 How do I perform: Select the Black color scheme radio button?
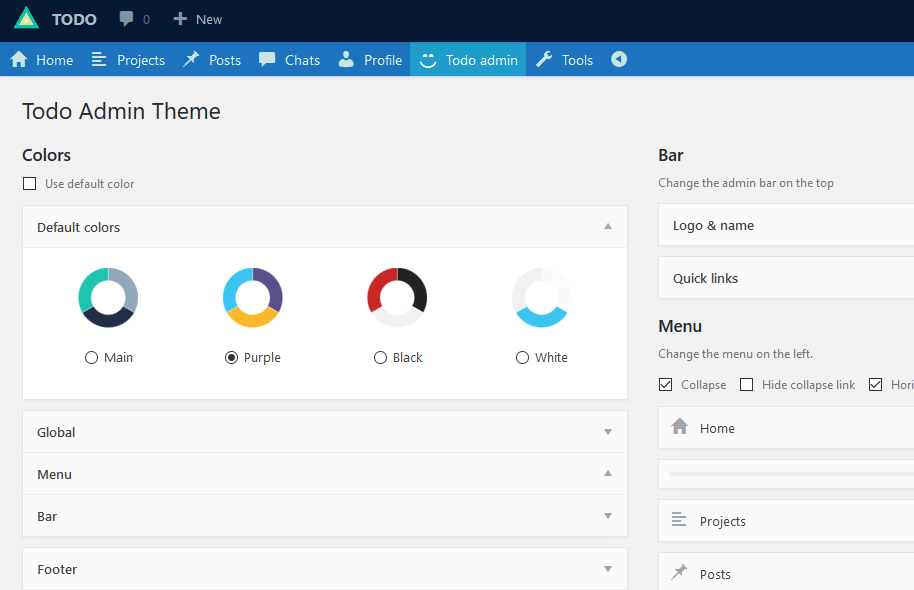[380, 358]
